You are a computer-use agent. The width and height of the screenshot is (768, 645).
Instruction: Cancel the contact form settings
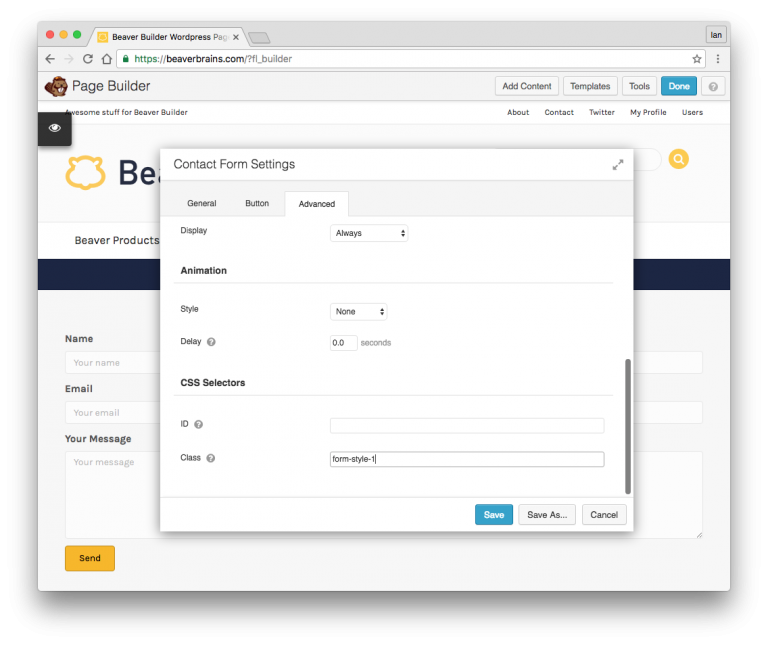point(604,515)
